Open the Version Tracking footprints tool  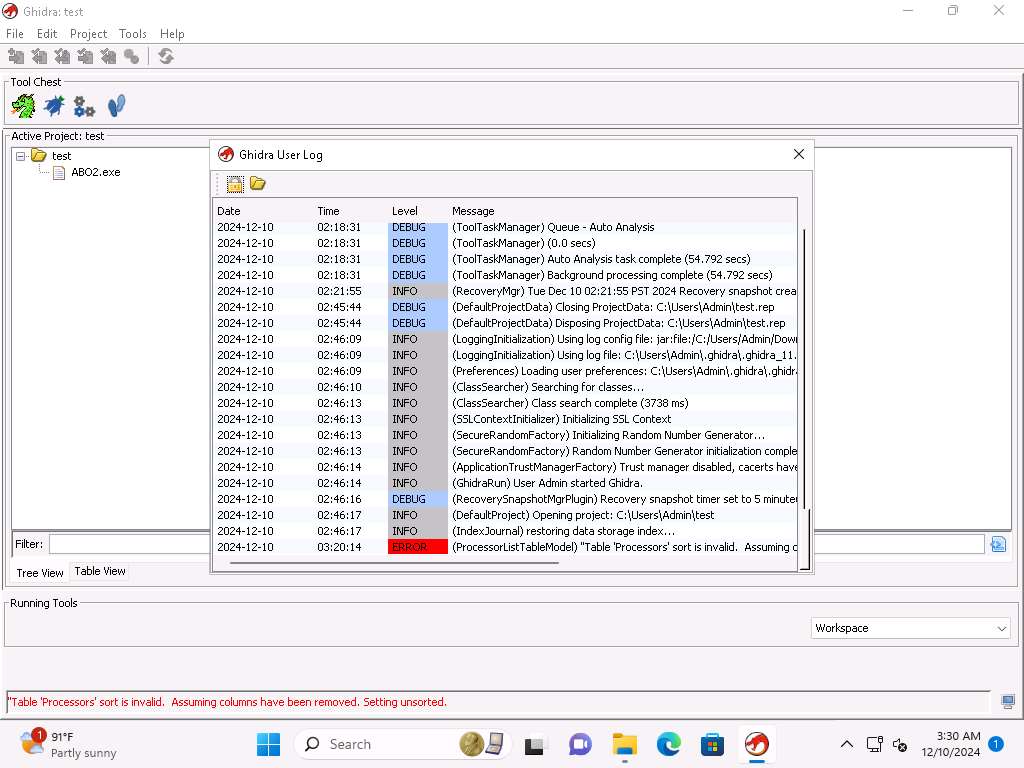click(116, 105)
